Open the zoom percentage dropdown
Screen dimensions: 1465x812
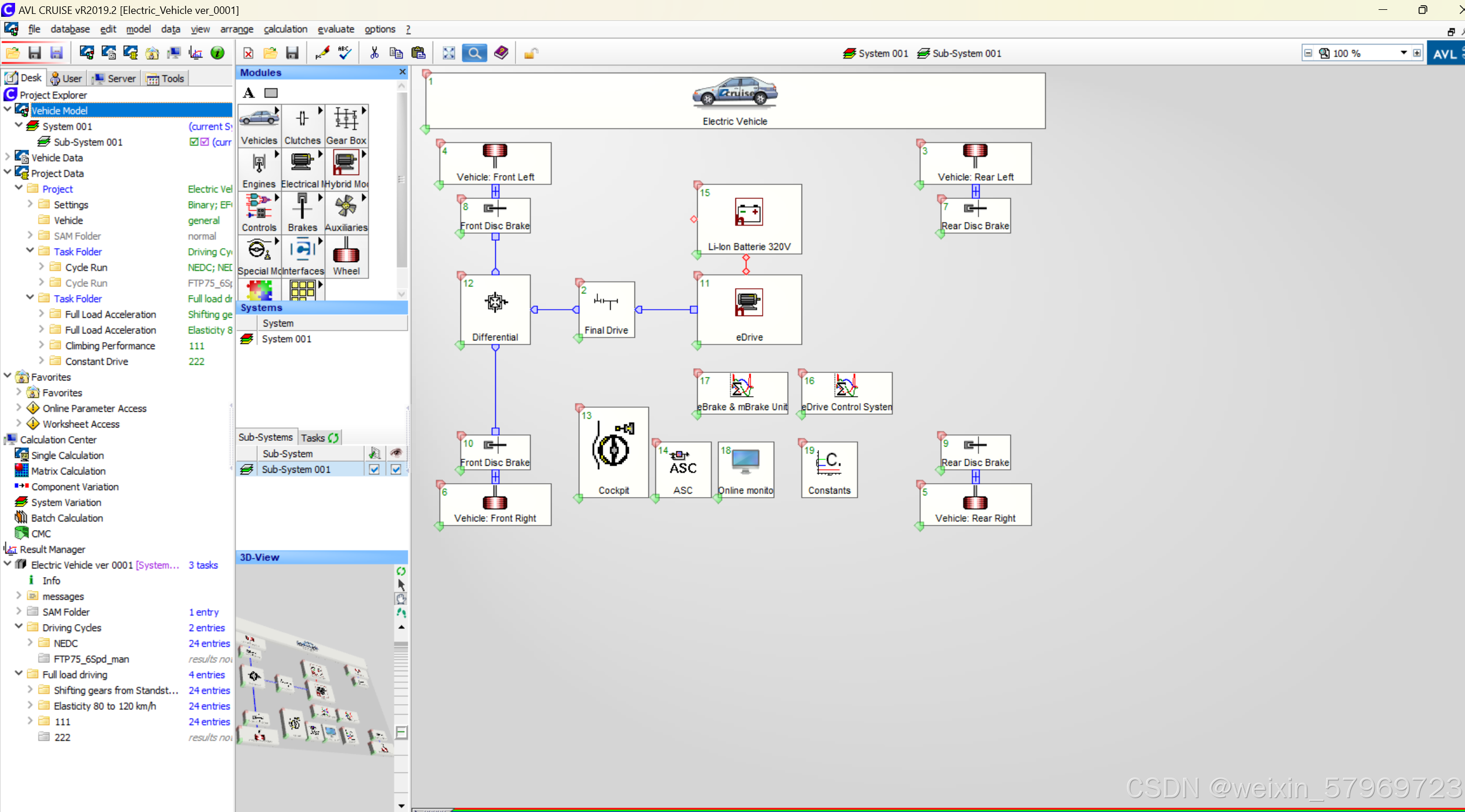tap(1404, 53)
